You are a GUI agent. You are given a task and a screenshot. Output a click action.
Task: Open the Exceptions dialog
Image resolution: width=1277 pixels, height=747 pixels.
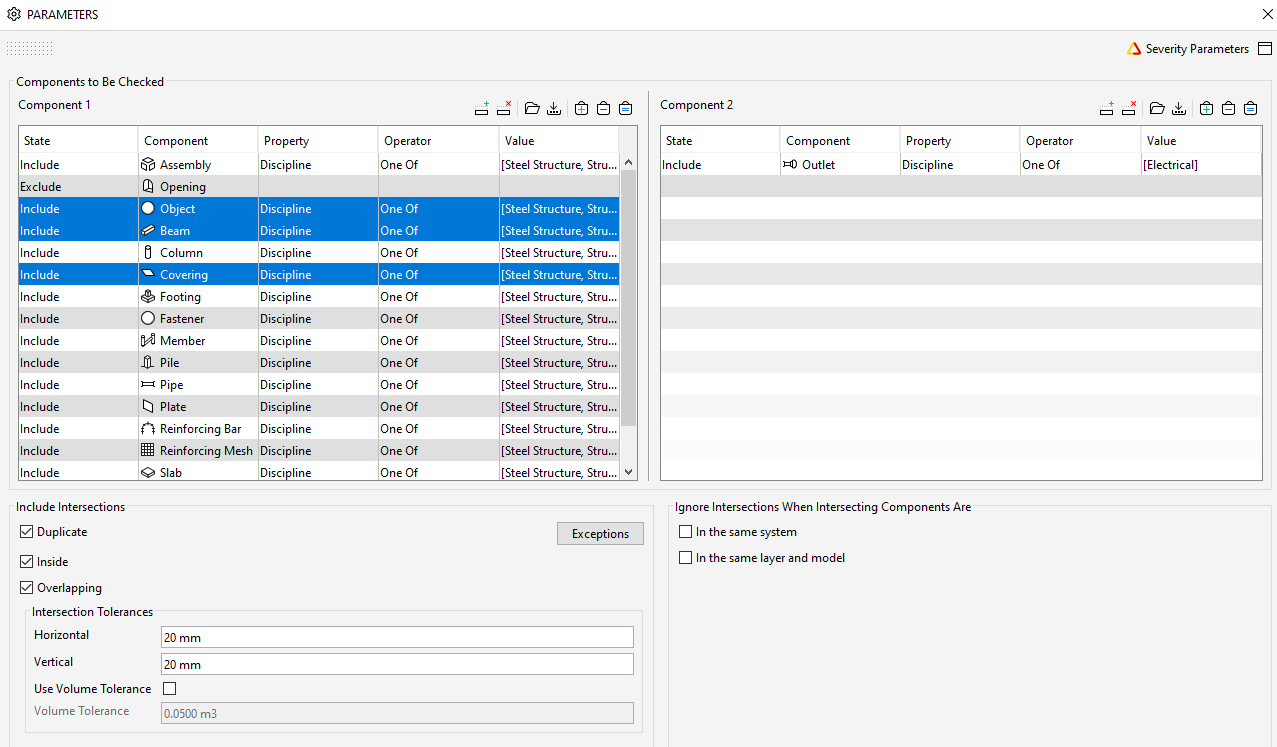coord(600,534)
